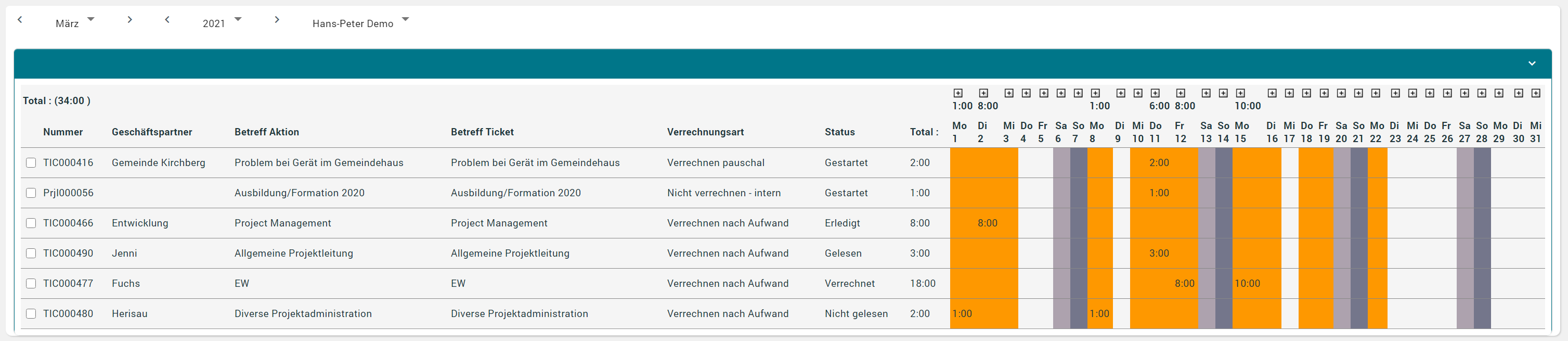1568x341 pixels.
Task: Collapse the teal panel with chevron
Action: click(x=1532, y=64)
